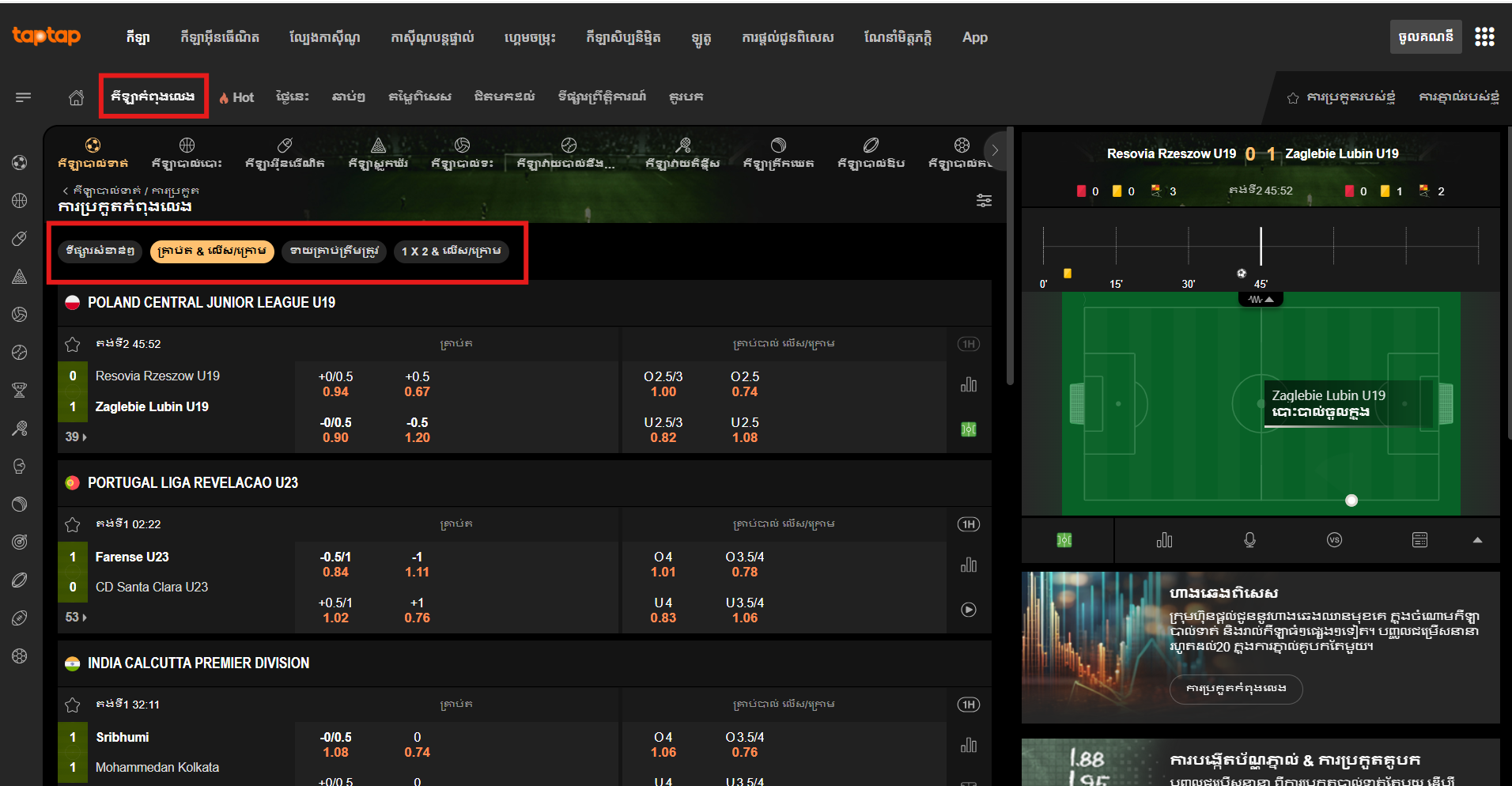Favorite the Resovia Rzeszow match with star
The height and width of the screenshot is (786, 1512).
click(73, 344)
